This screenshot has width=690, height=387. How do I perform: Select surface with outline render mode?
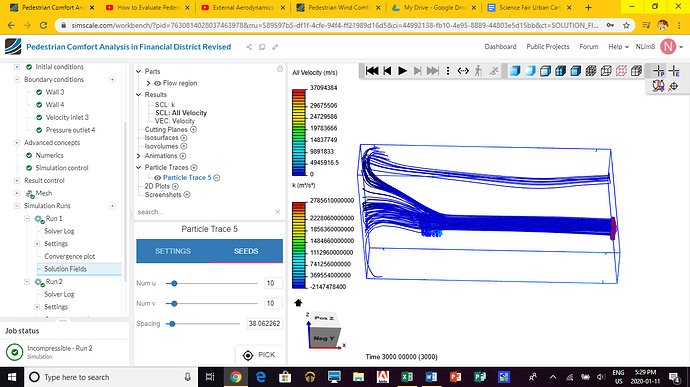click(x=545, y=71)
